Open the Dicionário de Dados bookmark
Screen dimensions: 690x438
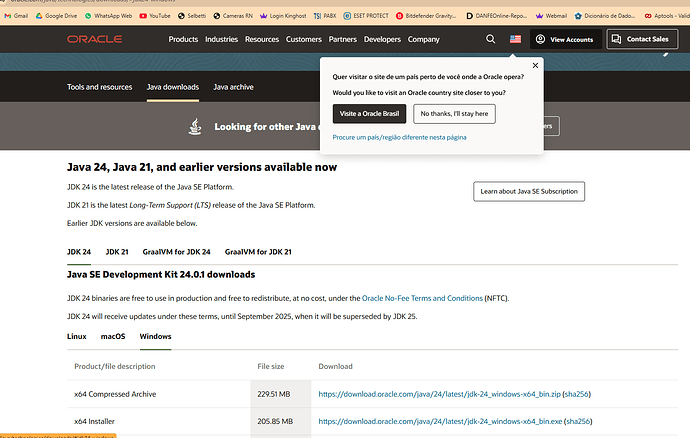(x=605, y=16)
